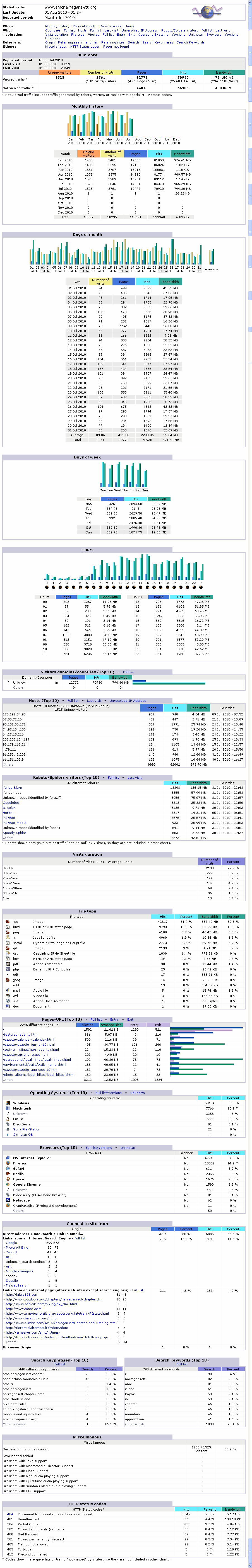Image resolution: width=252 pixels, height=1568 pixels.
Task: Go to Days of week navigation link
Action: click(110, 26)
